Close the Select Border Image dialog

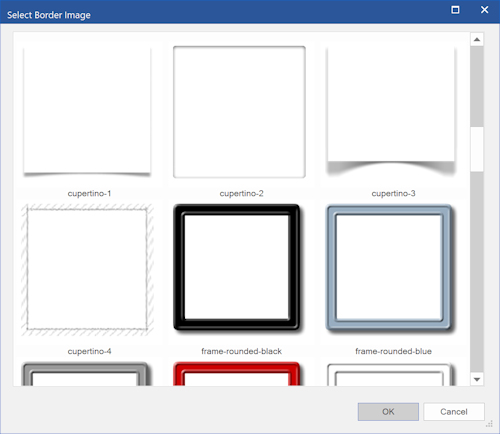[x=484, y=10]
